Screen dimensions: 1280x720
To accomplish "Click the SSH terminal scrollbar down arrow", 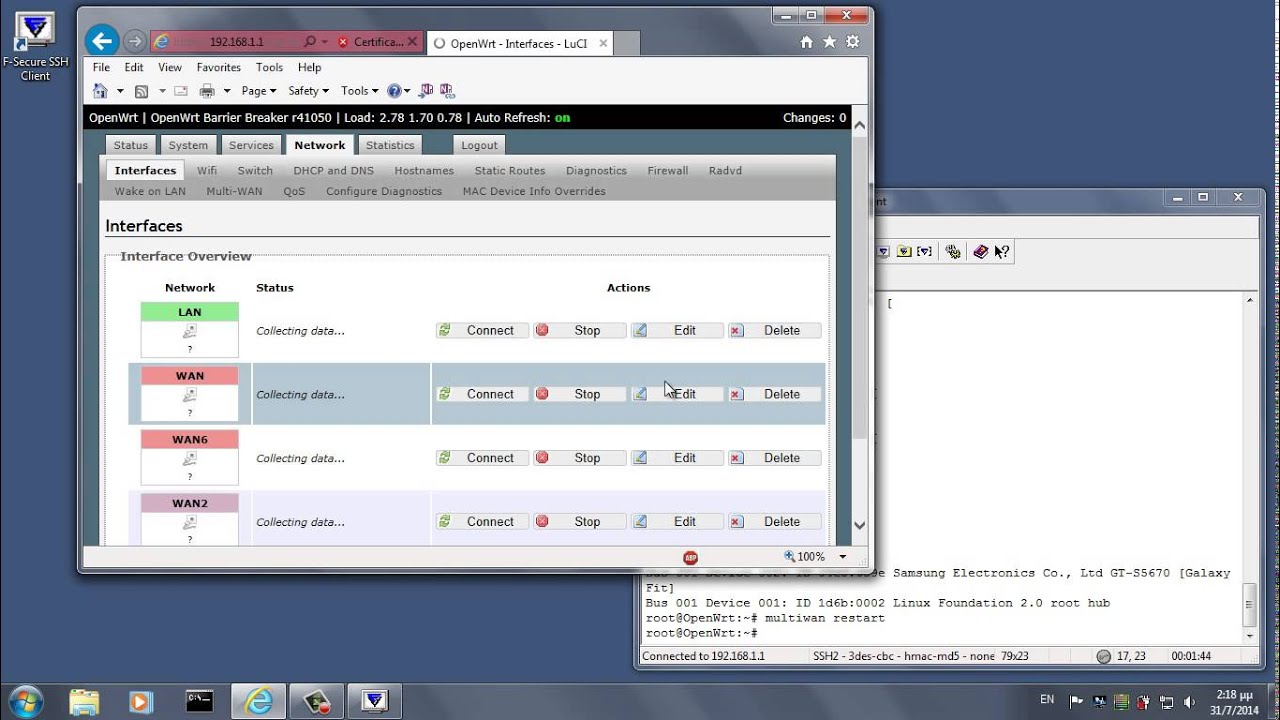I will click(1249, 635).
